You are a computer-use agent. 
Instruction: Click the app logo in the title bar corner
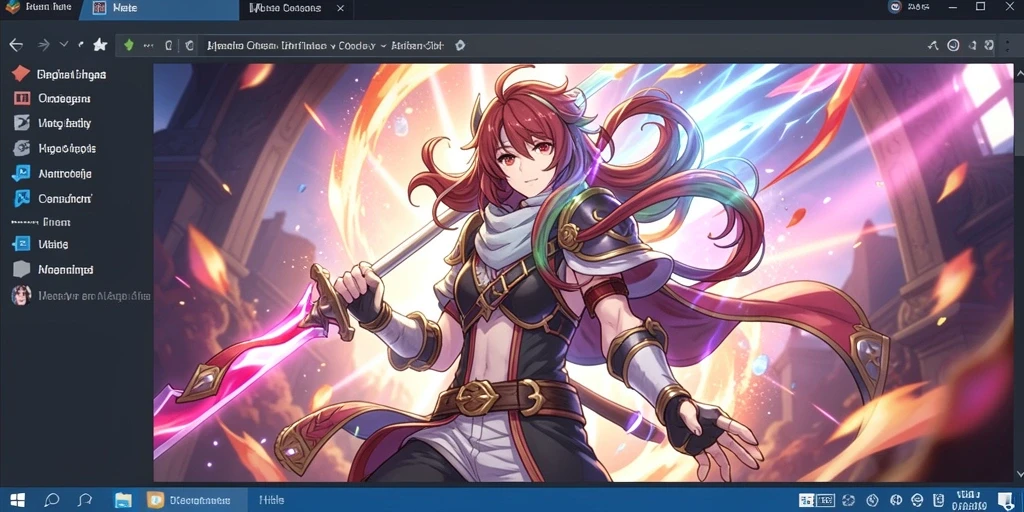[x=12, y=8]
